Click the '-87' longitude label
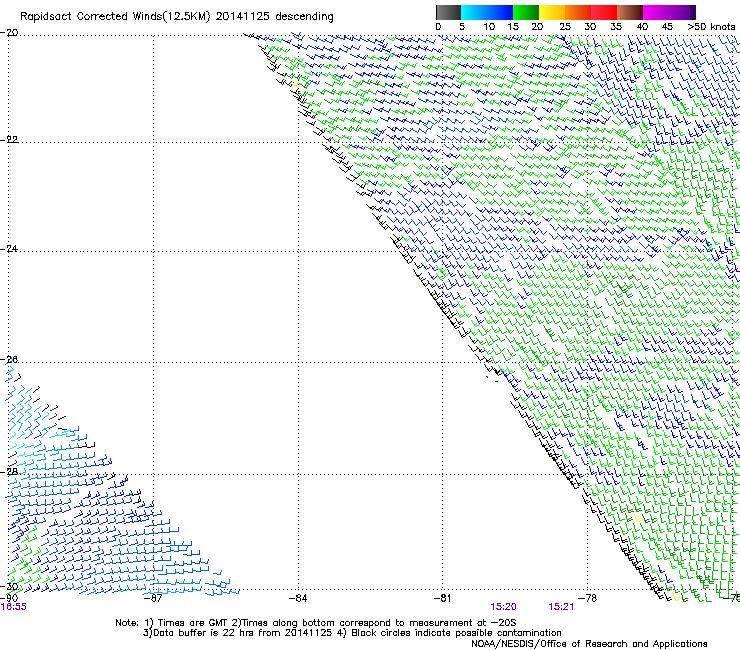This screenshot has width=740, height=650. 153,598
